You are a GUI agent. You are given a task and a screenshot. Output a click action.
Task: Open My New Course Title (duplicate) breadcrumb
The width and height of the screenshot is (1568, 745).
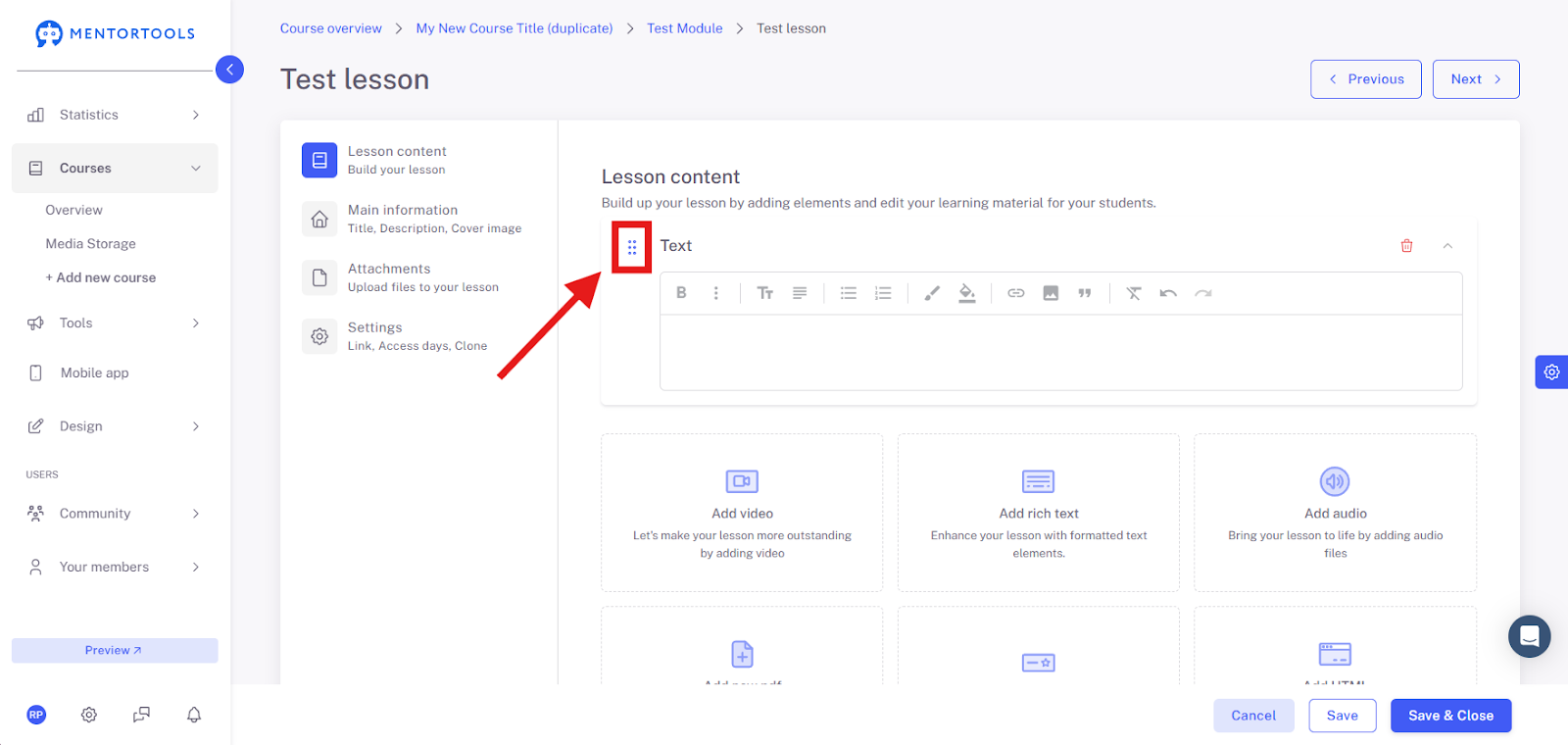514,28
